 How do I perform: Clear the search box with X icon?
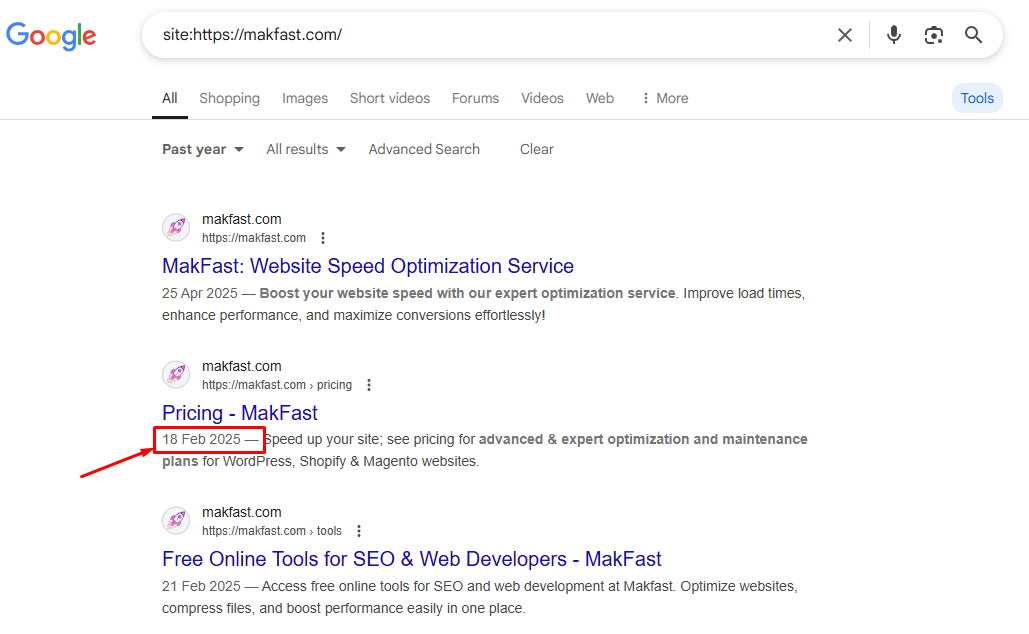[x=845, y=35]
